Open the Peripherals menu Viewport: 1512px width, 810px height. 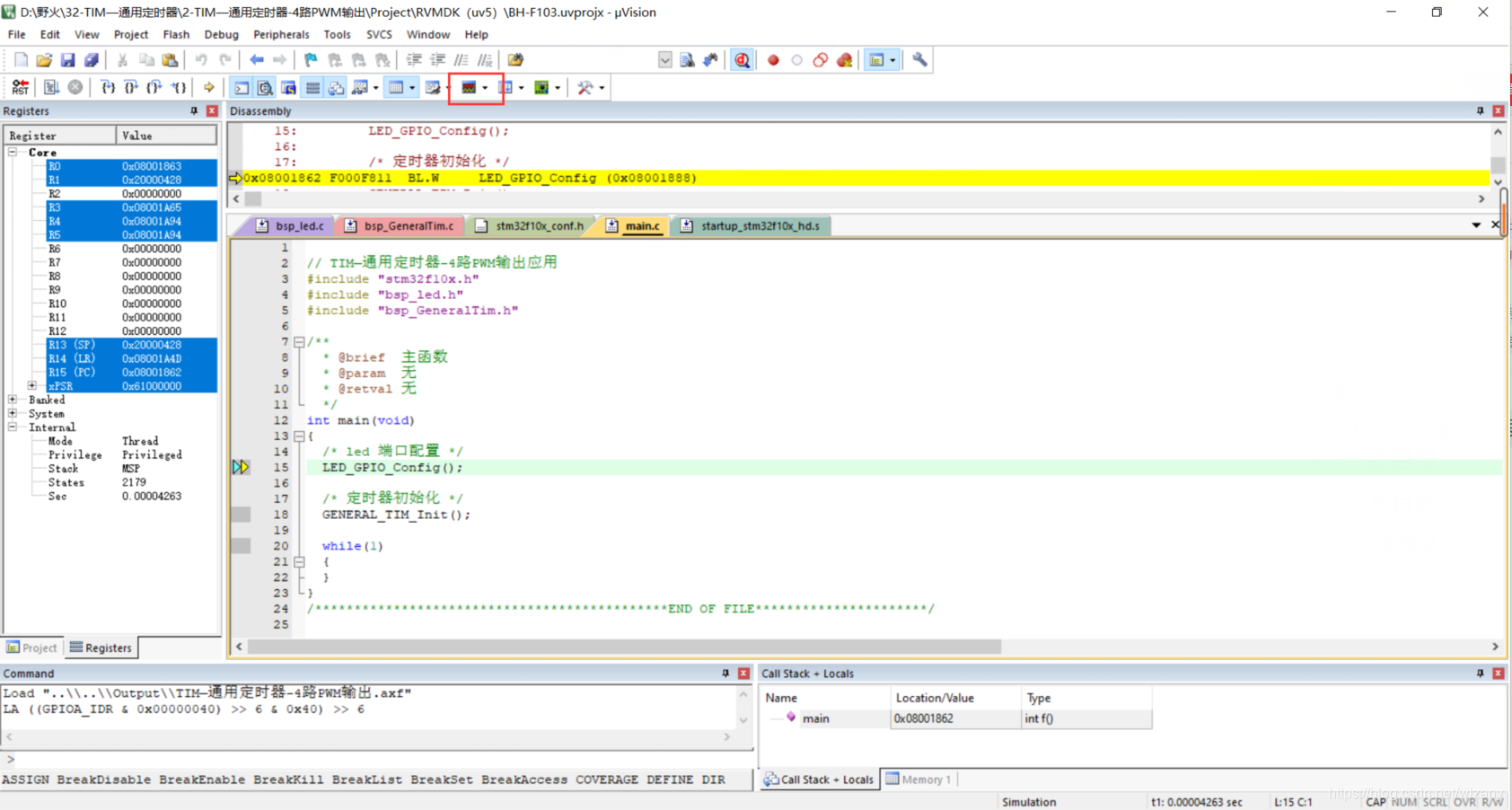(x=281, y=34)
